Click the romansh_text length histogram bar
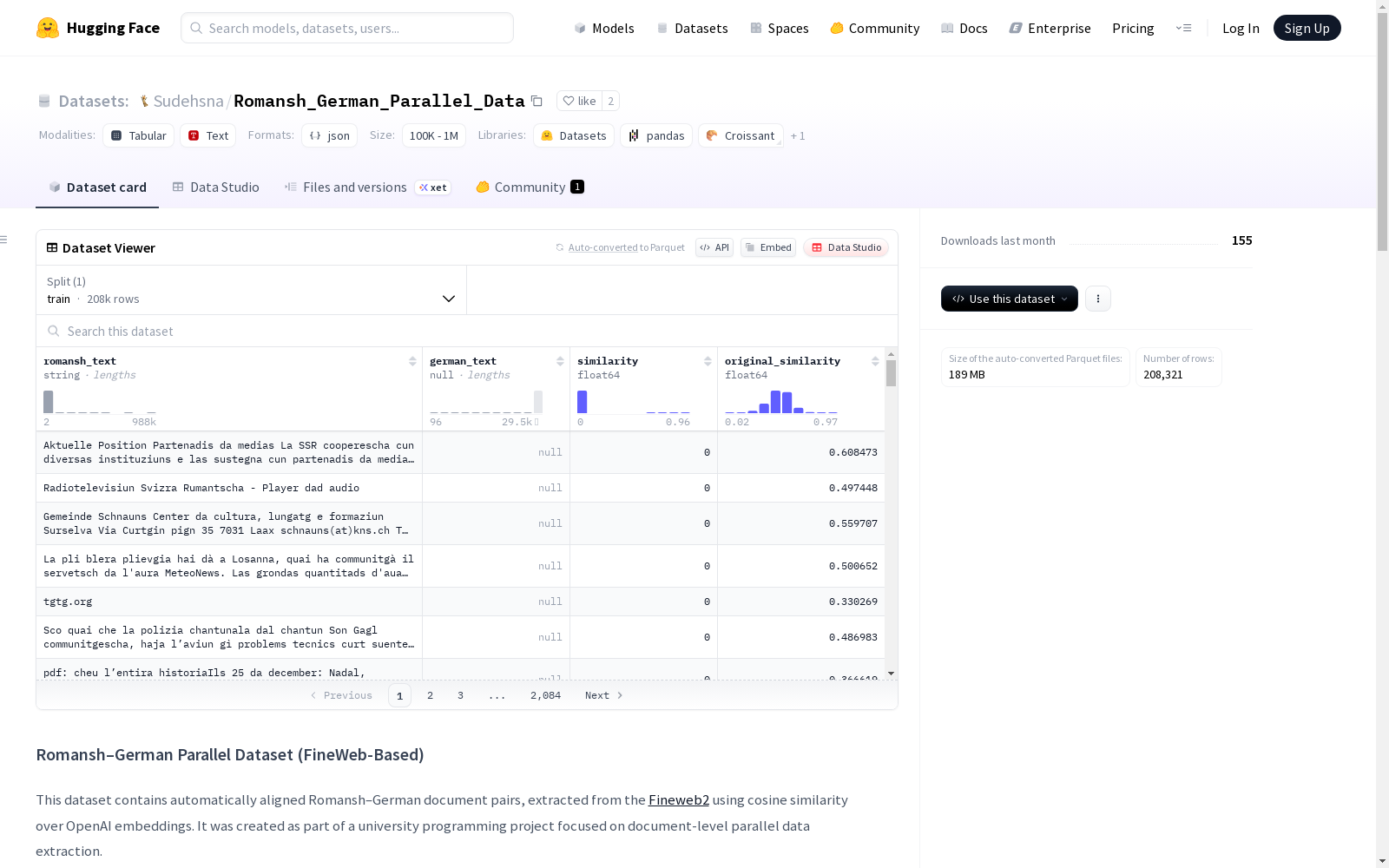 [x=48, y=402]
